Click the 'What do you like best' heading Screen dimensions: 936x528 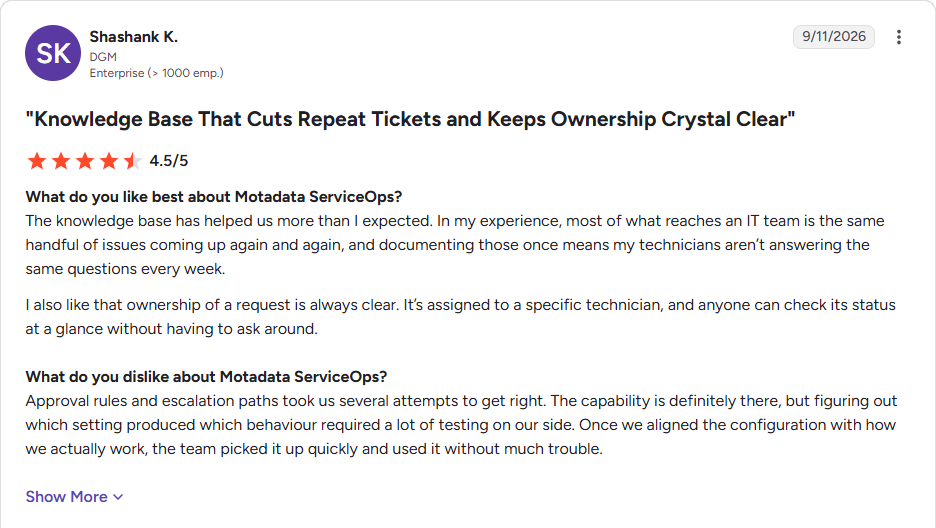pos(214,197)
